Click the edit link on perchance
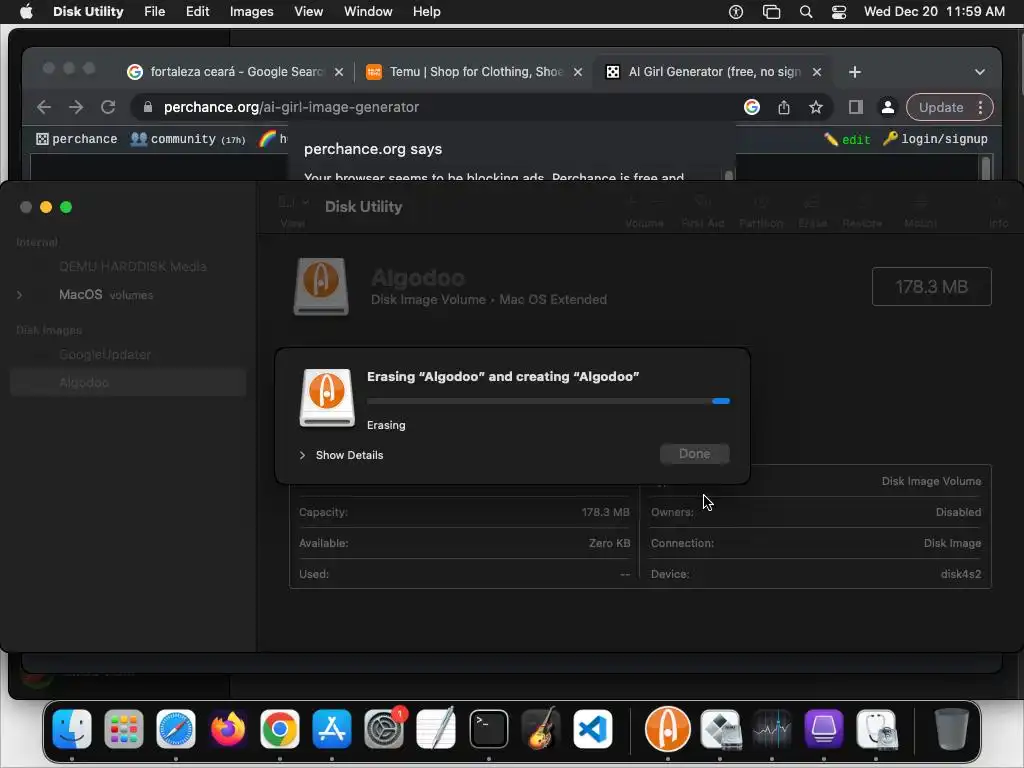 847,139
